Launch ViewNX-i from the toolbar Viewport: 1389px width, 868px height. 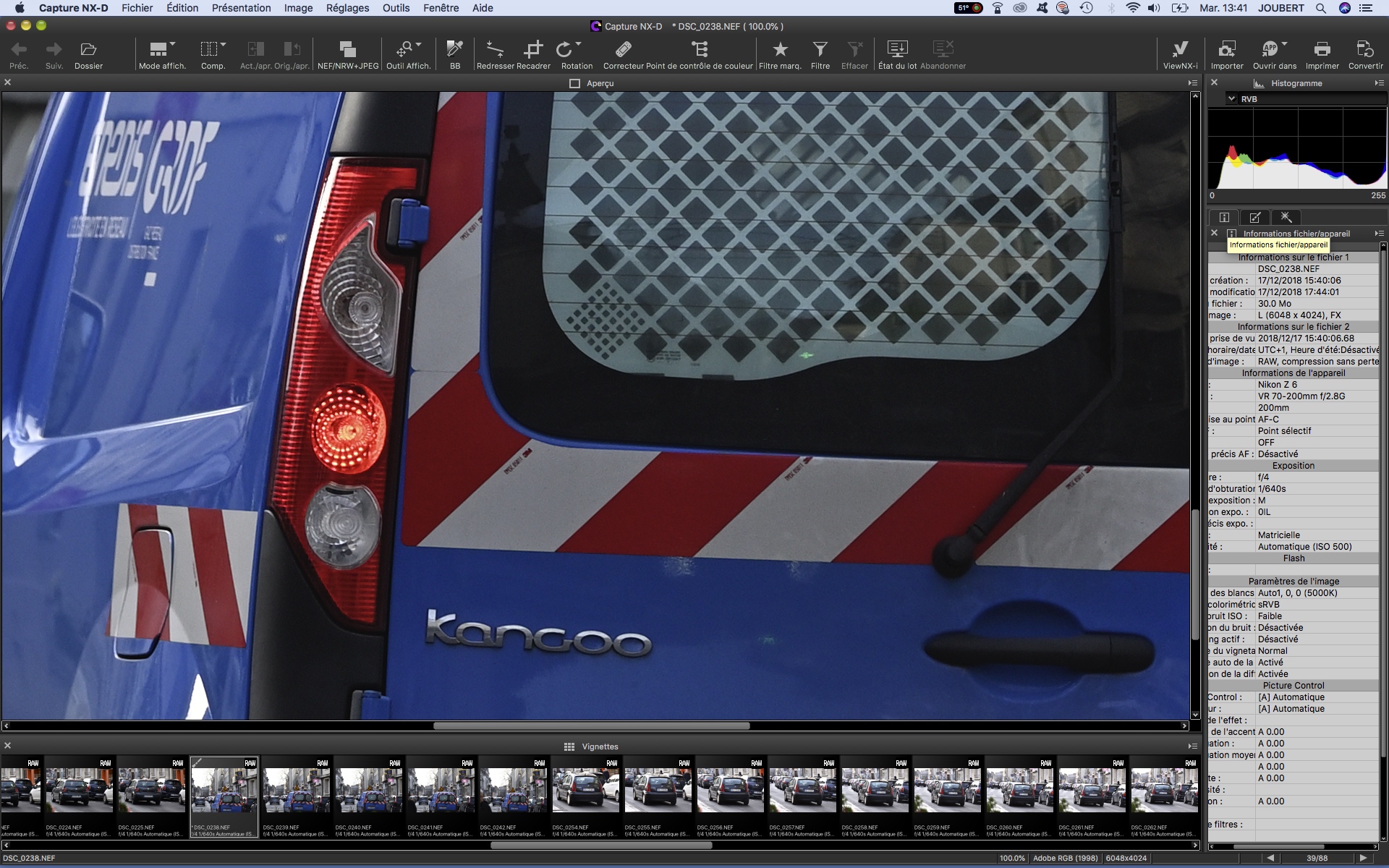pyautogui.click(x=1180, y=55)
